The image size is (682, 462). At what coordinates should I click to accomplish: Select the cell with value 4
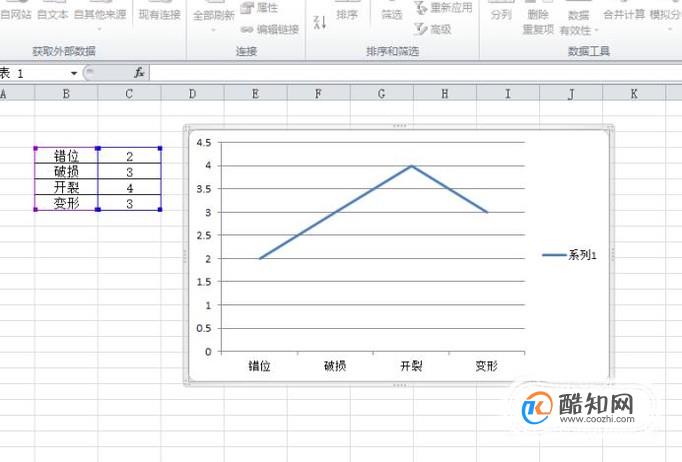(x=129, y=187)
